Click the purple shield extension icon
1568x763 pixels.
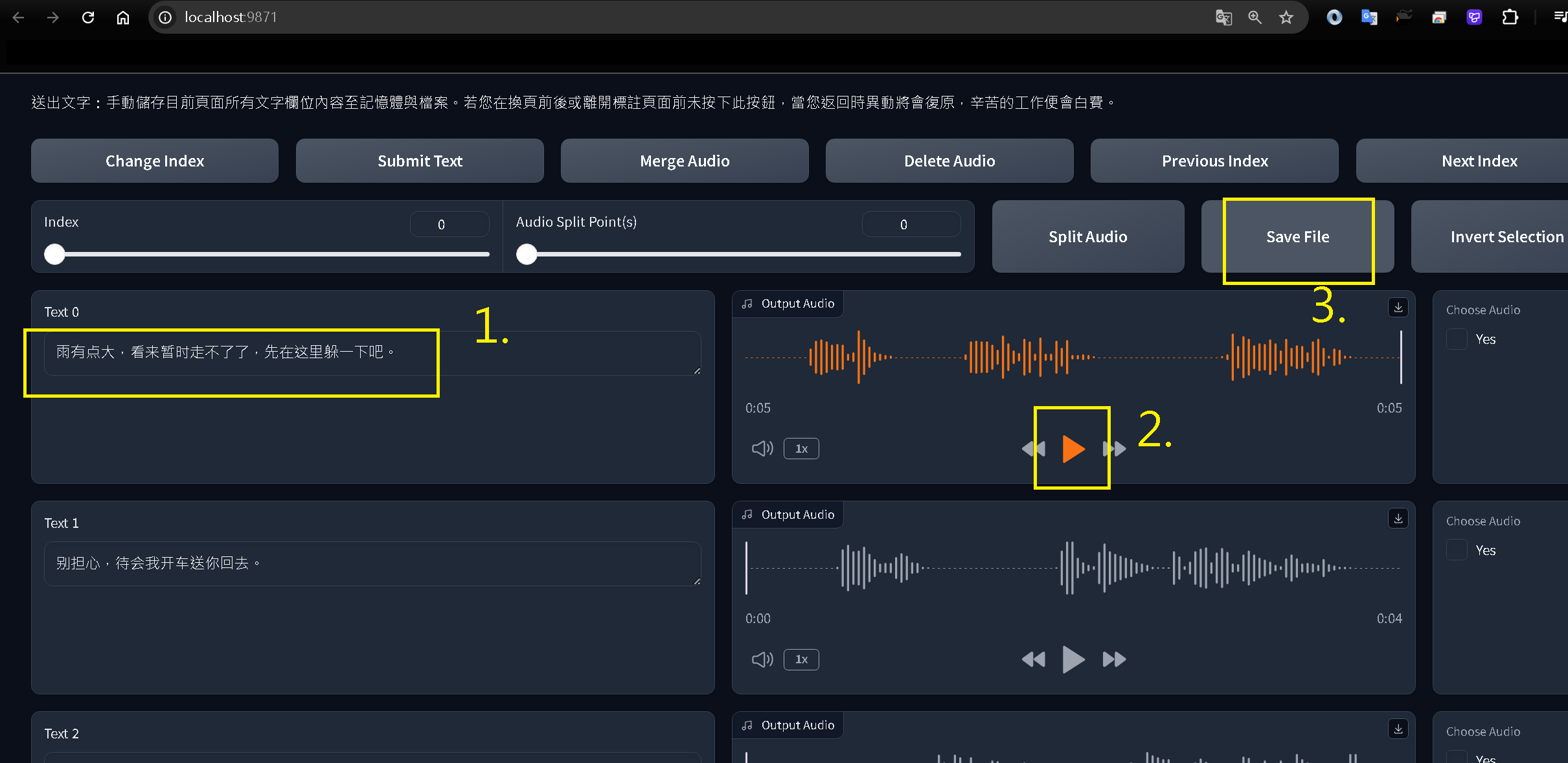pos(1475,17)
